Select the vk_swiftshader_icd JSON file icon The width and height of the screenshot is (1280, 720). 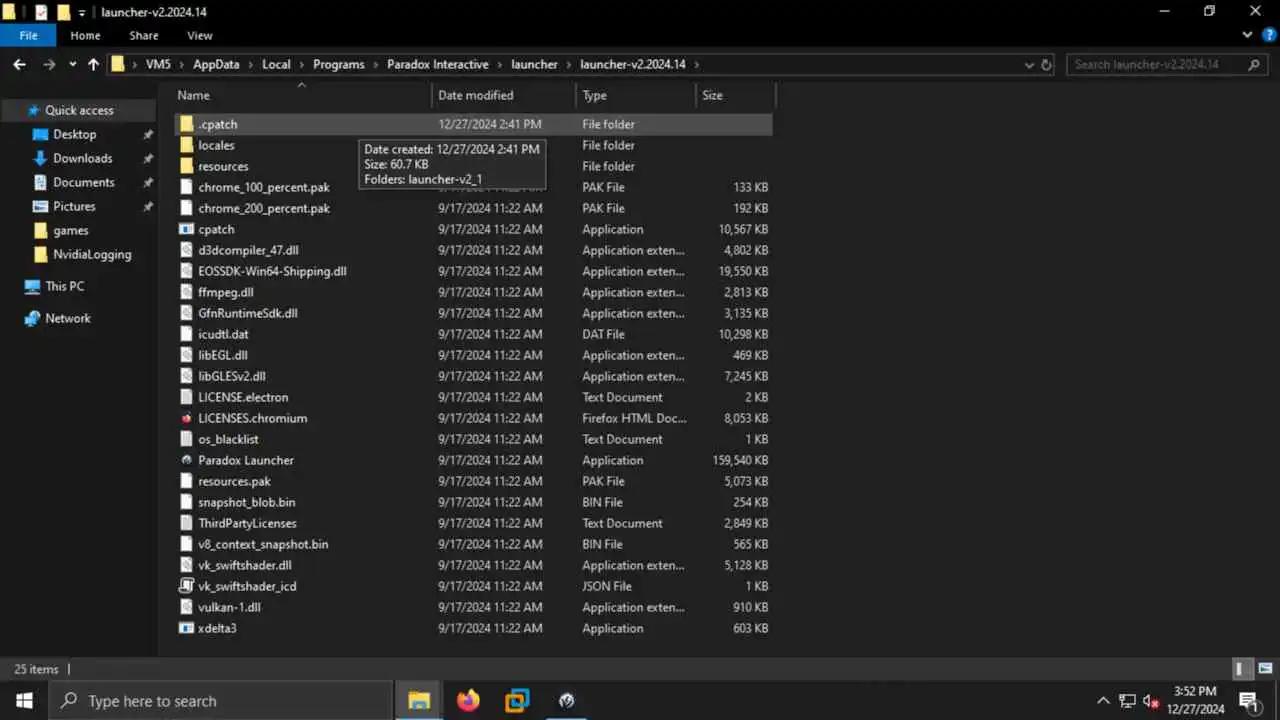[187, 586]
